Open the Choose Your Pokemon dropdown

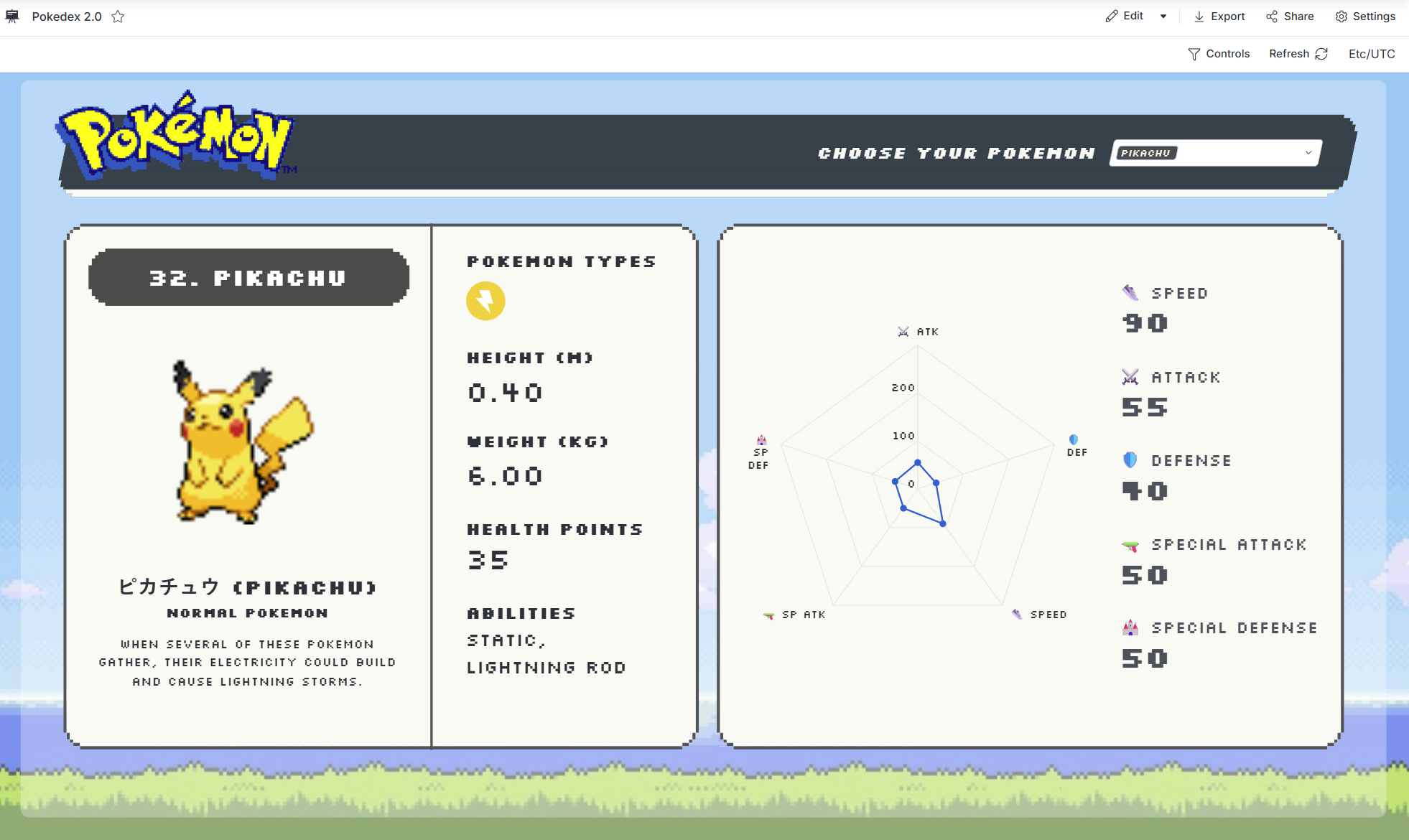tap(1308, 153)
